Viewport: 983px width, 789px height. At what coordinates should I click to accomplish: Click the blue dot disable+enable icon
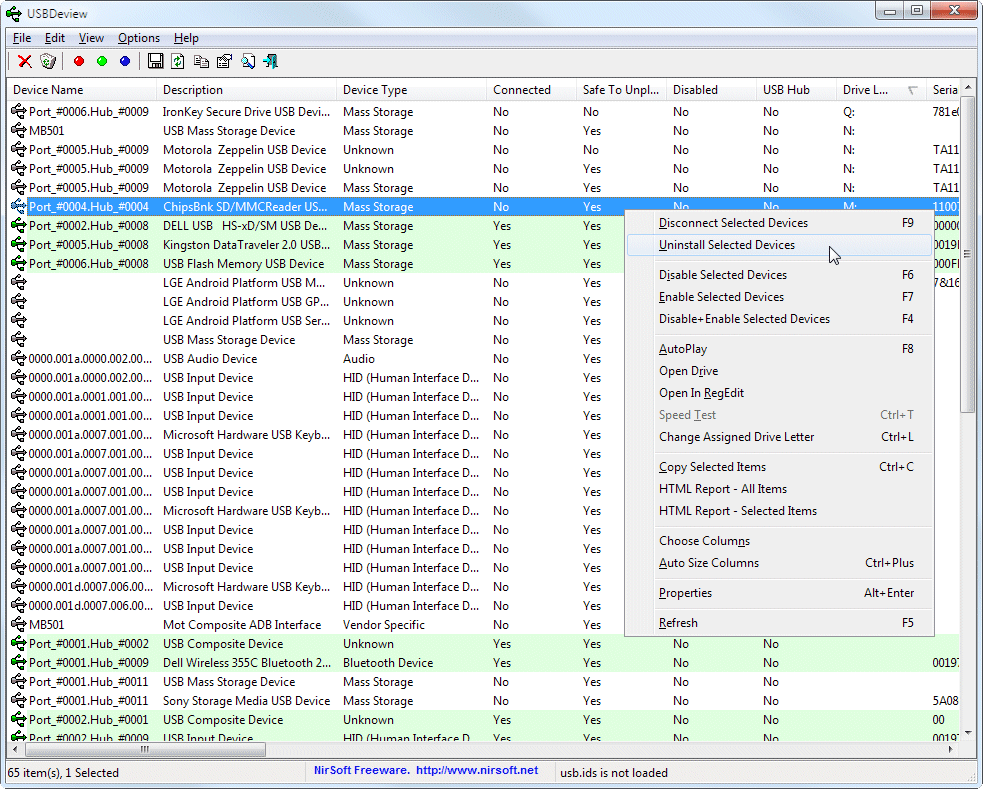coord(125,61)
